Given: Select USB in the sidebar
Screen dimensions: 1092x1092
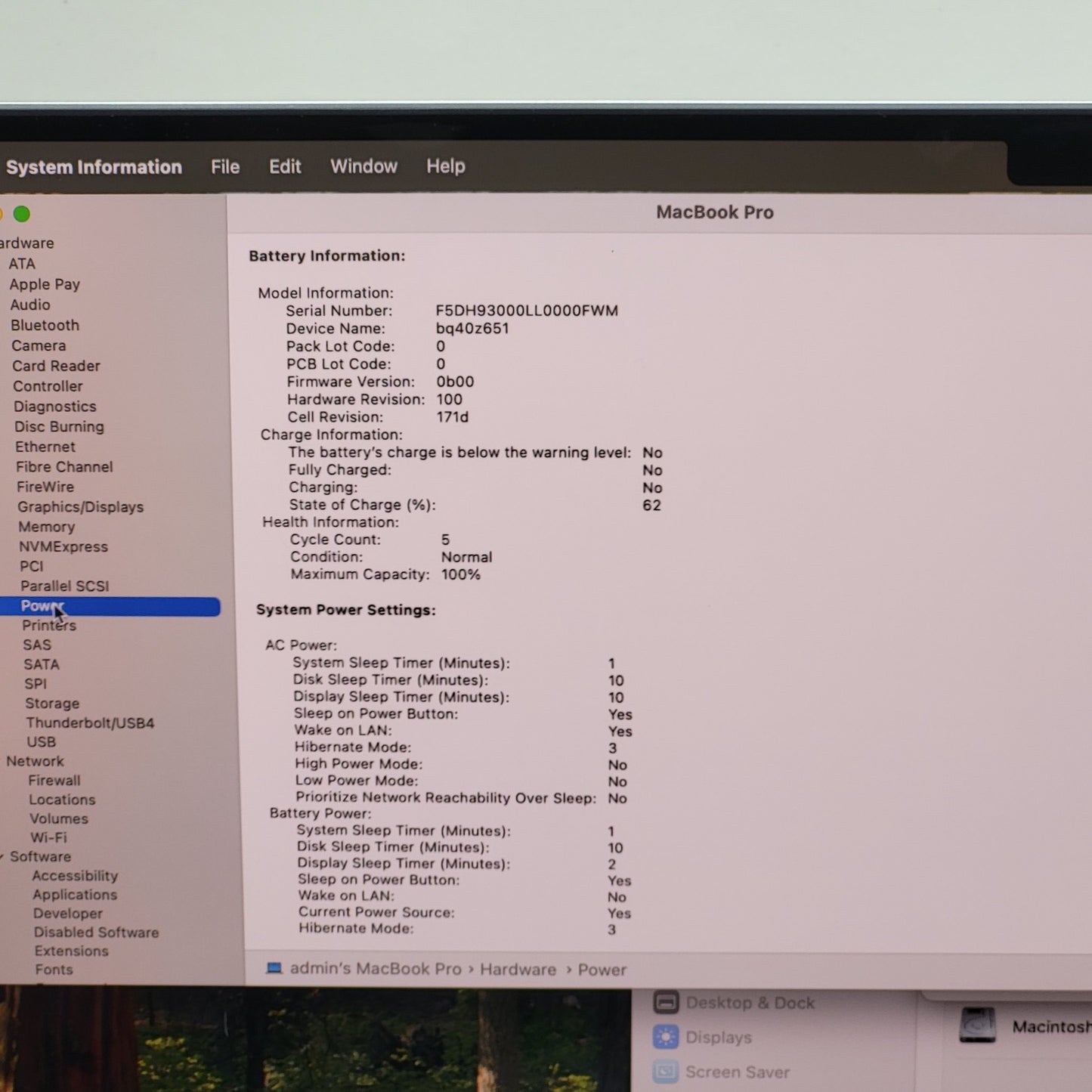Looking at the screenshot, I should [42, 742].
